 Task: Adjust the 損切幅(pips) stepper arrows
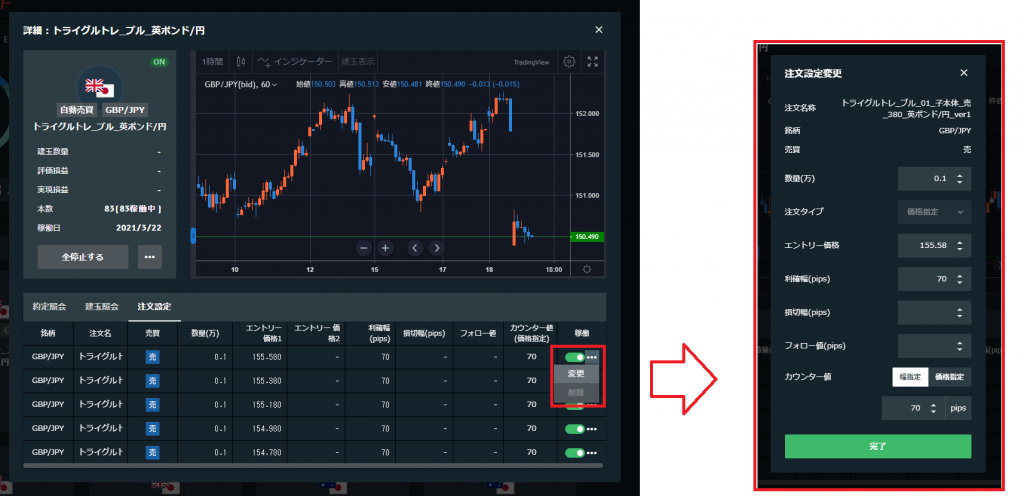pyautogui.click(x=959, y=313)
